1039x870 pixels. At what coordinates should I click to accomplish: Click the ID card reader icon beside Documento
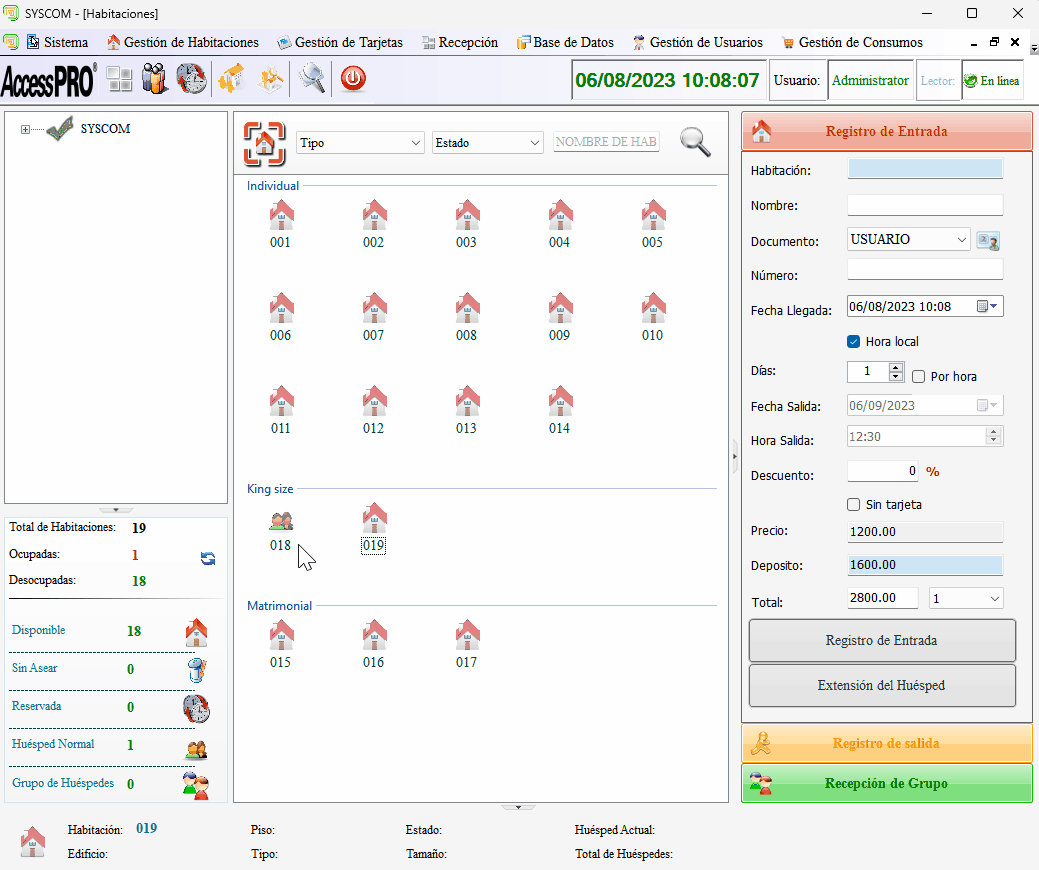(988, 241)
